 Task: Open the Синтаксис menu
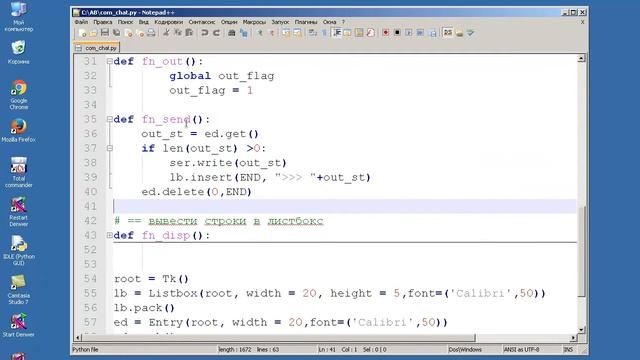point(202,22)
